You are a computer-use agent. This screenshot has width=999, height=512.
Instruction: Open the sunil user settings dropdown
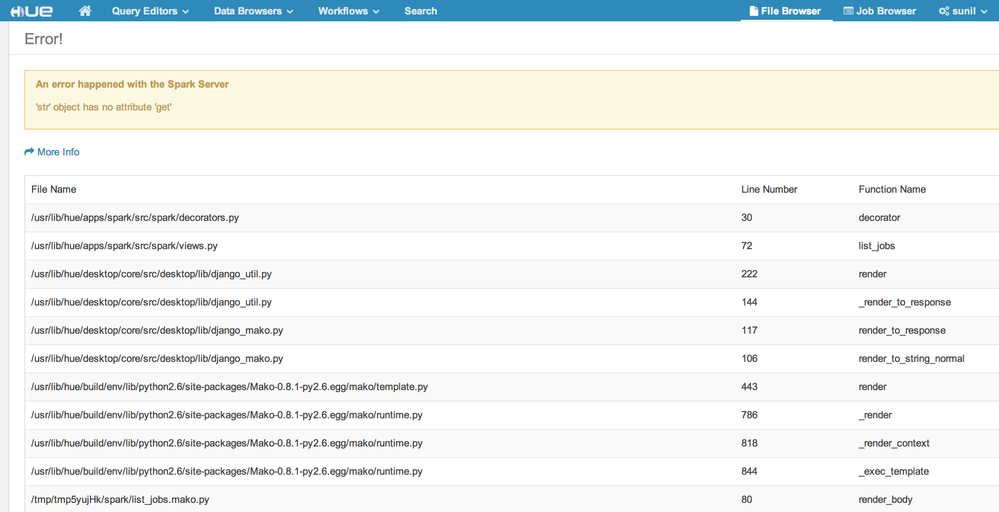coord(963,11)
